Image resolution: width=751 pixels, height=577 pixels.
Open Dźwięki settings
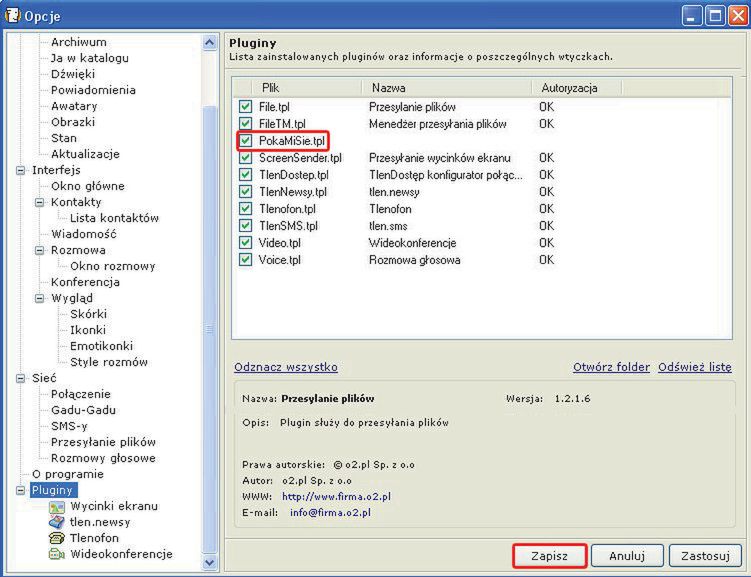pyautogui.click(x=73, y=74)
